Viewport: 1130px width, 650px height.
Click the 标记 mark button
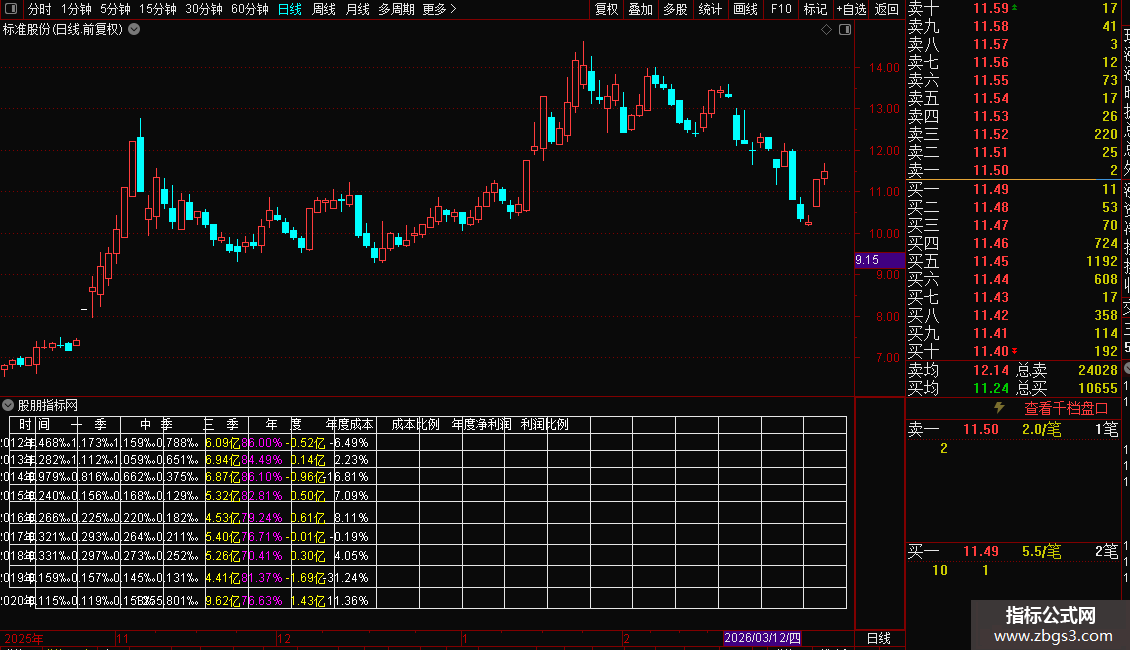coord(816,9)
